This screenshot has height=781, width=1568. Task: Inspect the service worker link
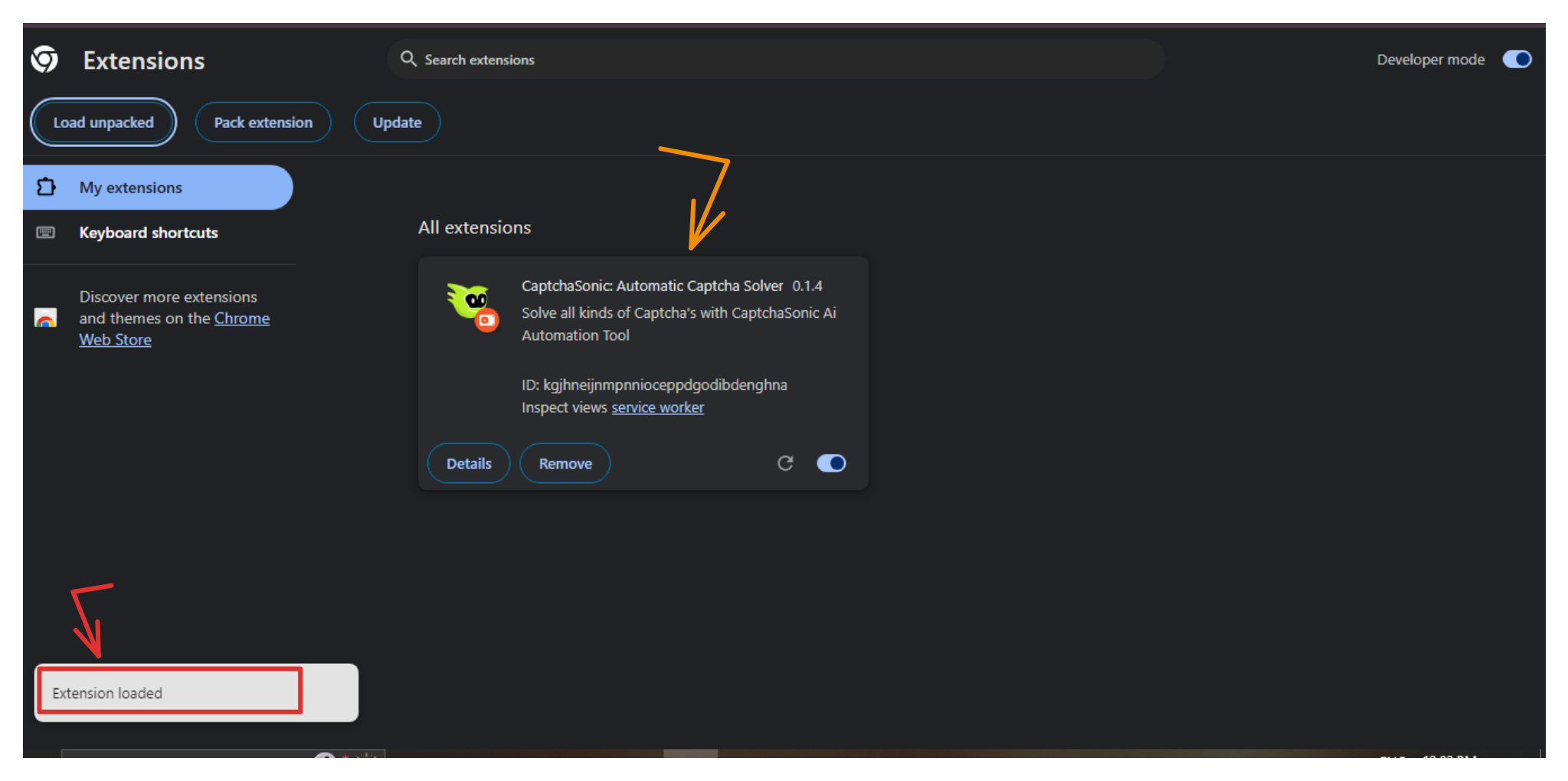coord(657,407)
